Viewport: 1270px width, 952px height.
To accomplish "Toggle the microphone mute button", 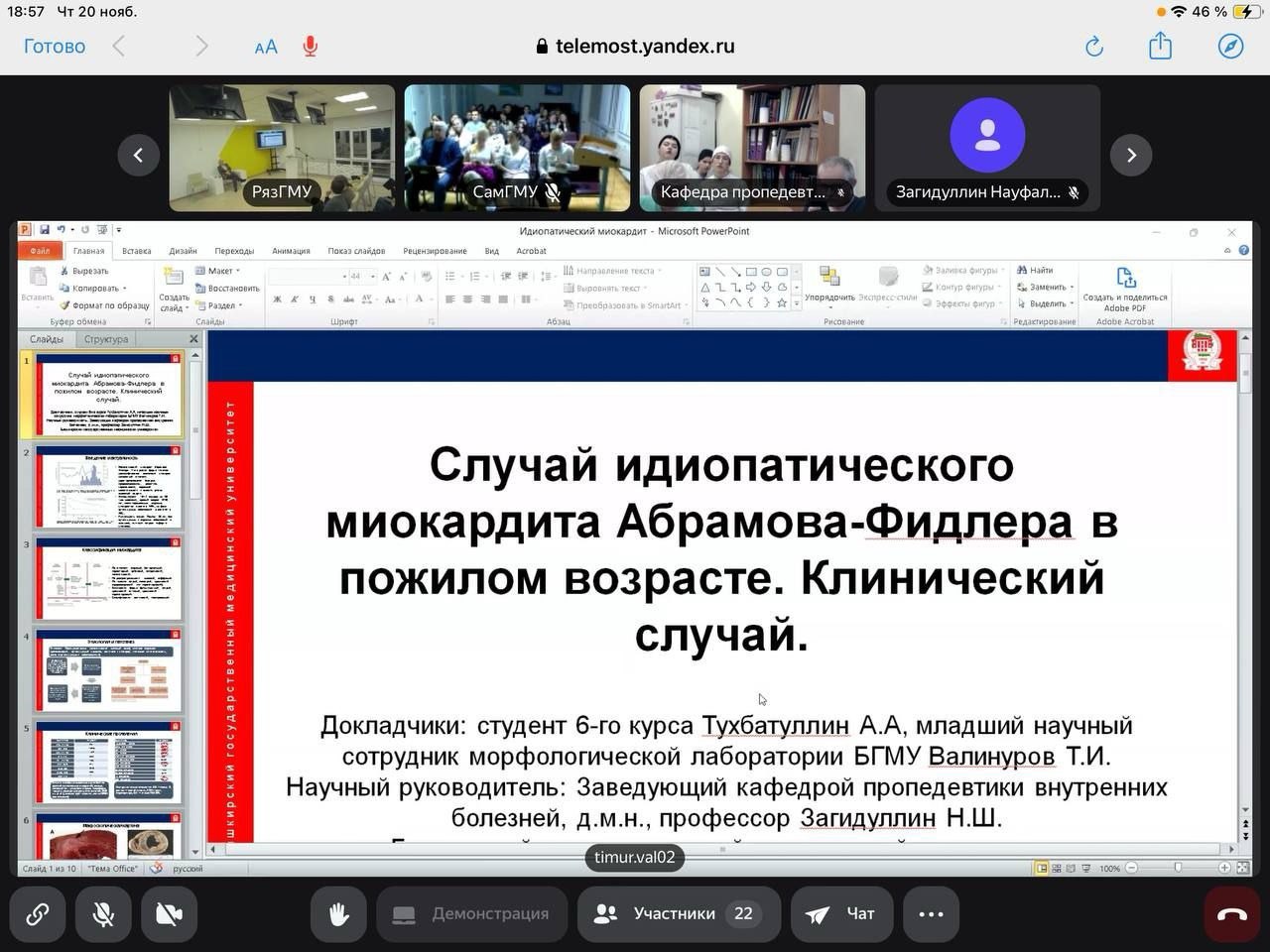I will tap(103, 913).
